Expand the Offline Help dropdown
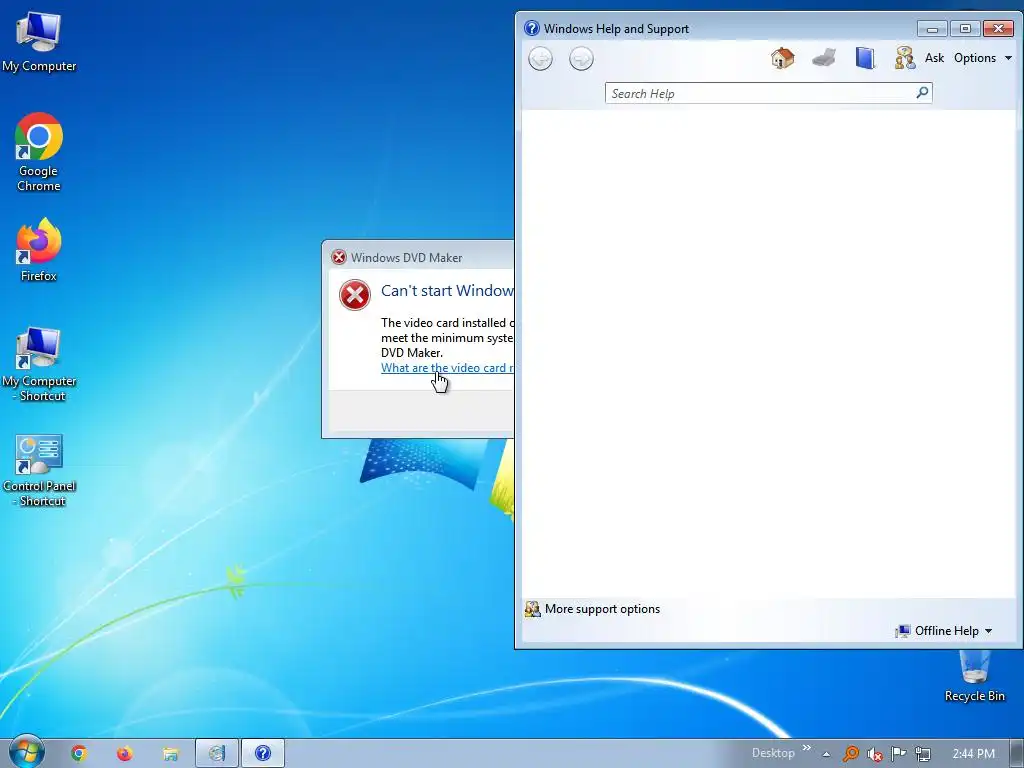The width and height of the screenshot is (1024, 768). [944, 631]
